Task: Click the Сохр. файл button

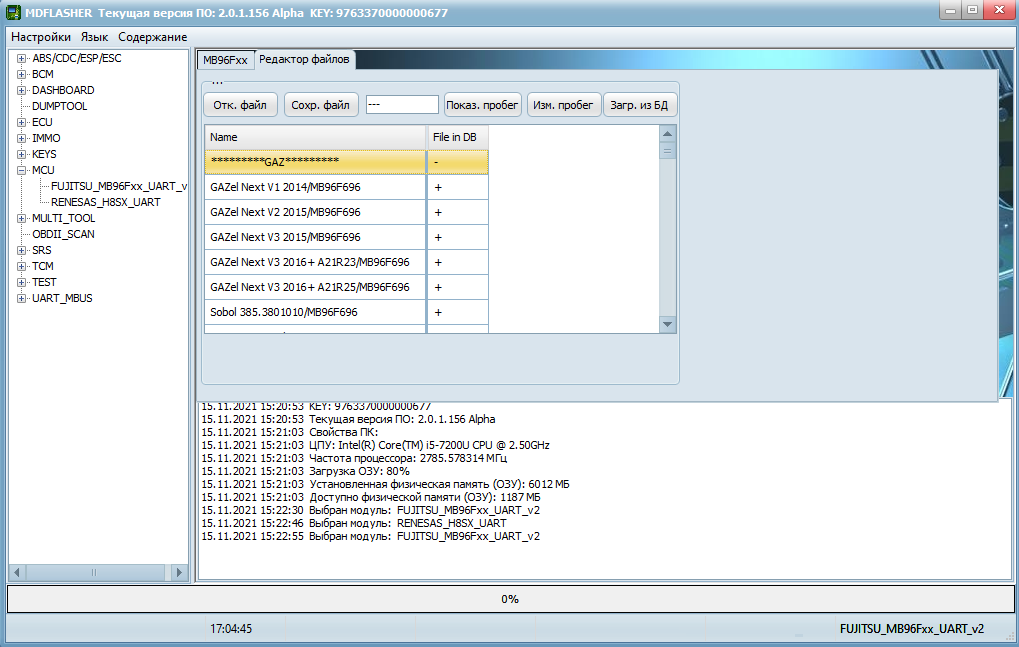Action: coord(320,105)
